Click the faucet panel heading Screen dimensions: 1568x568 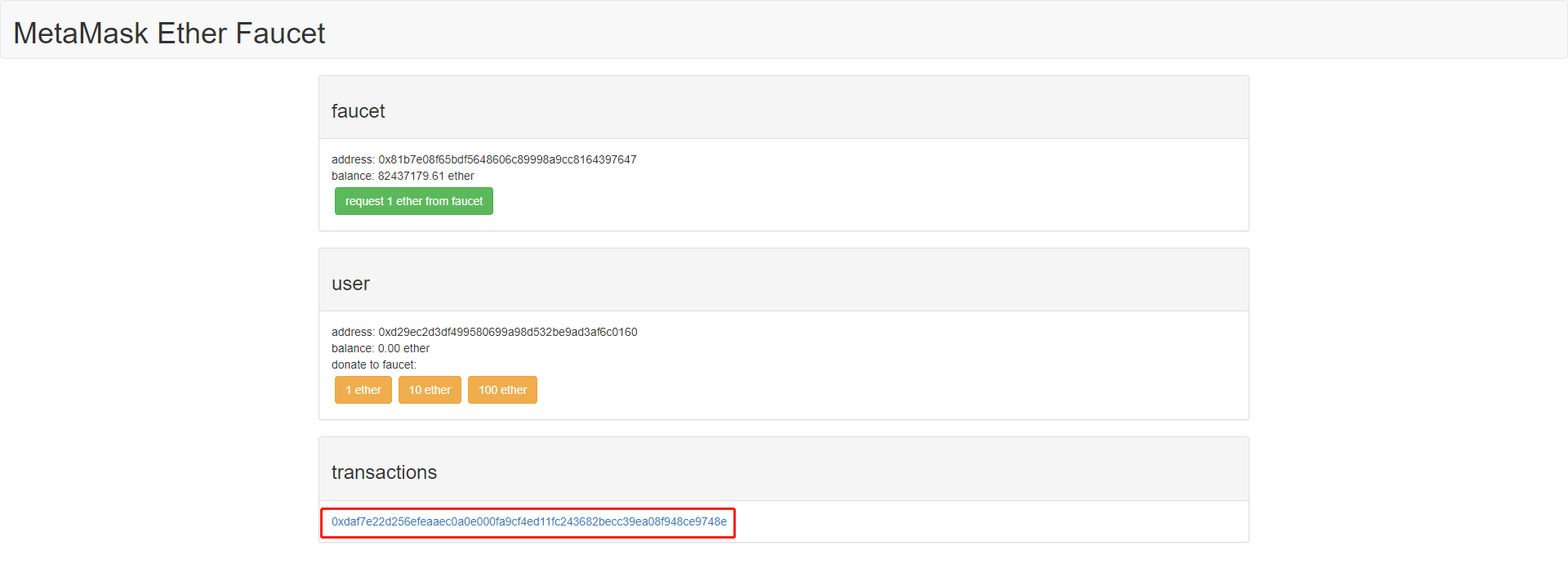pos(358,111)
